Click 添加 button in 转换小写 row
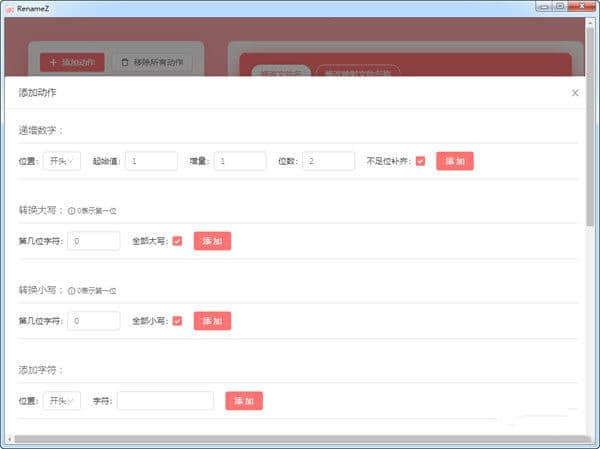Image resolution: width=600 pixels, height=449 pixels. pyautogui.click(x=212, y=321)
